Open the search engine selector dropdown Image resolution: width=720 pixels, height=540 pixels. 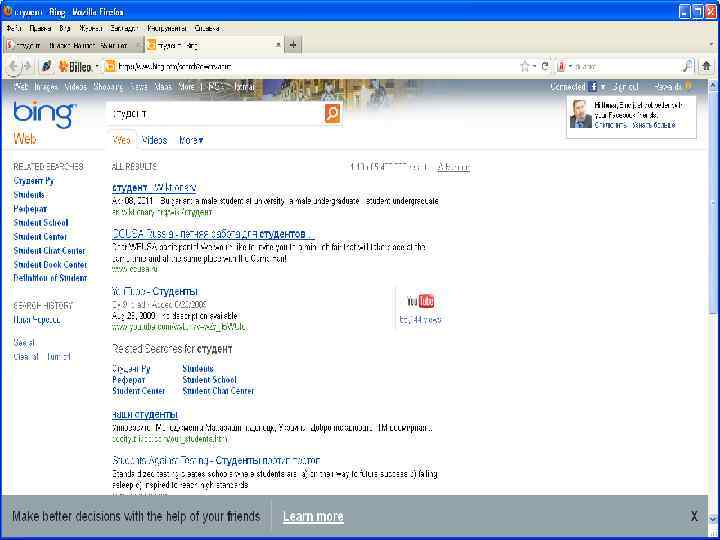563,67
